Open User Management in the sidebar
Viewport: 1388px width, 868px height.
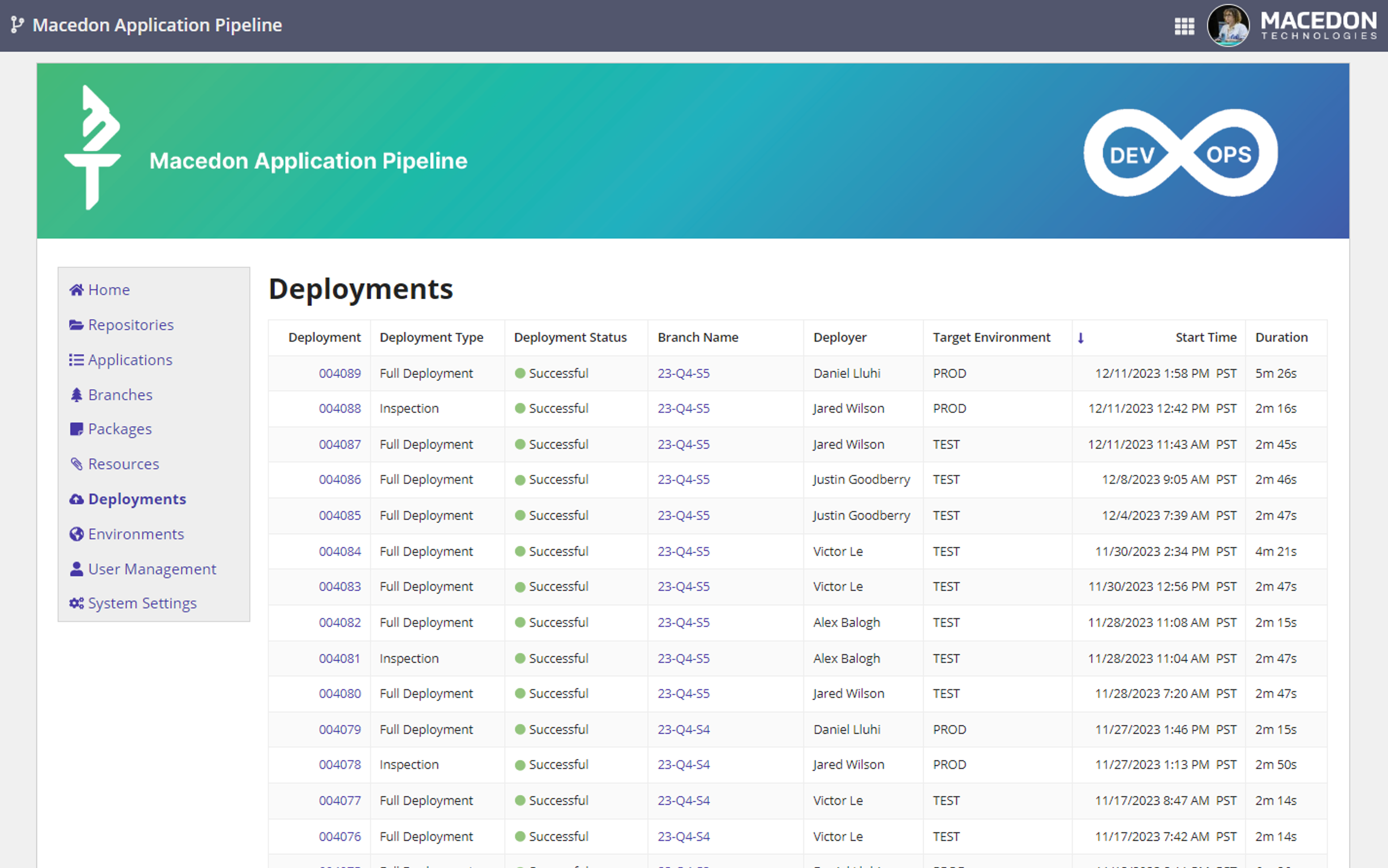point(152,569)
